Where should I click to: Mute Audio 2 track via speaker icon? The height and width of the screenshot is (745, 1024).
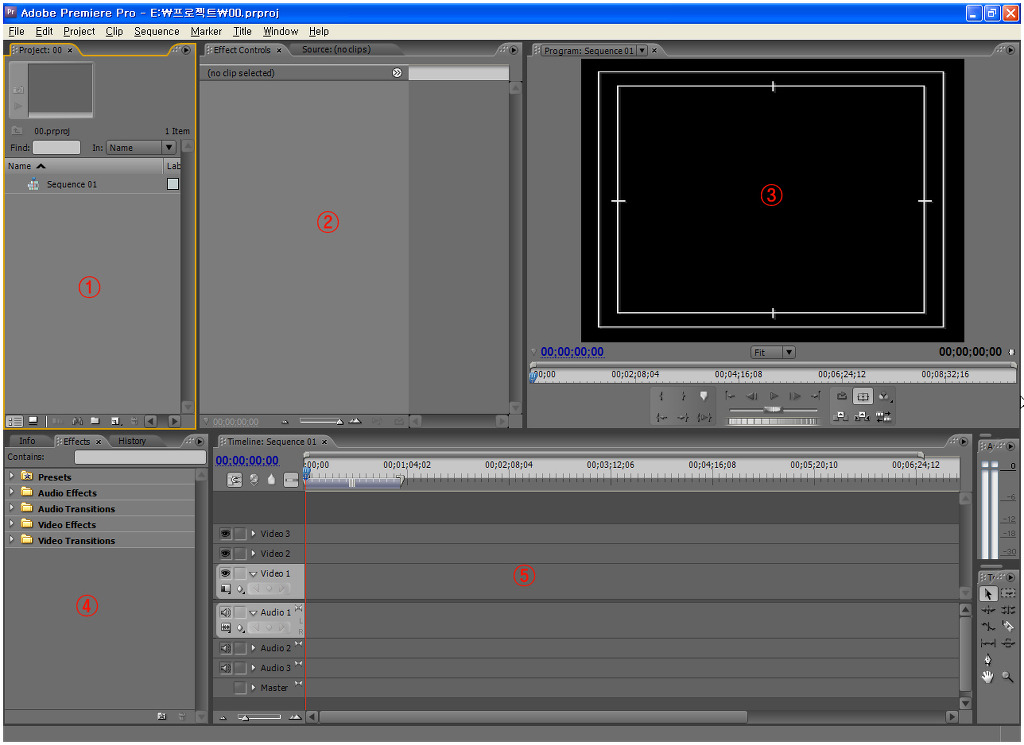tap(225, 648)
